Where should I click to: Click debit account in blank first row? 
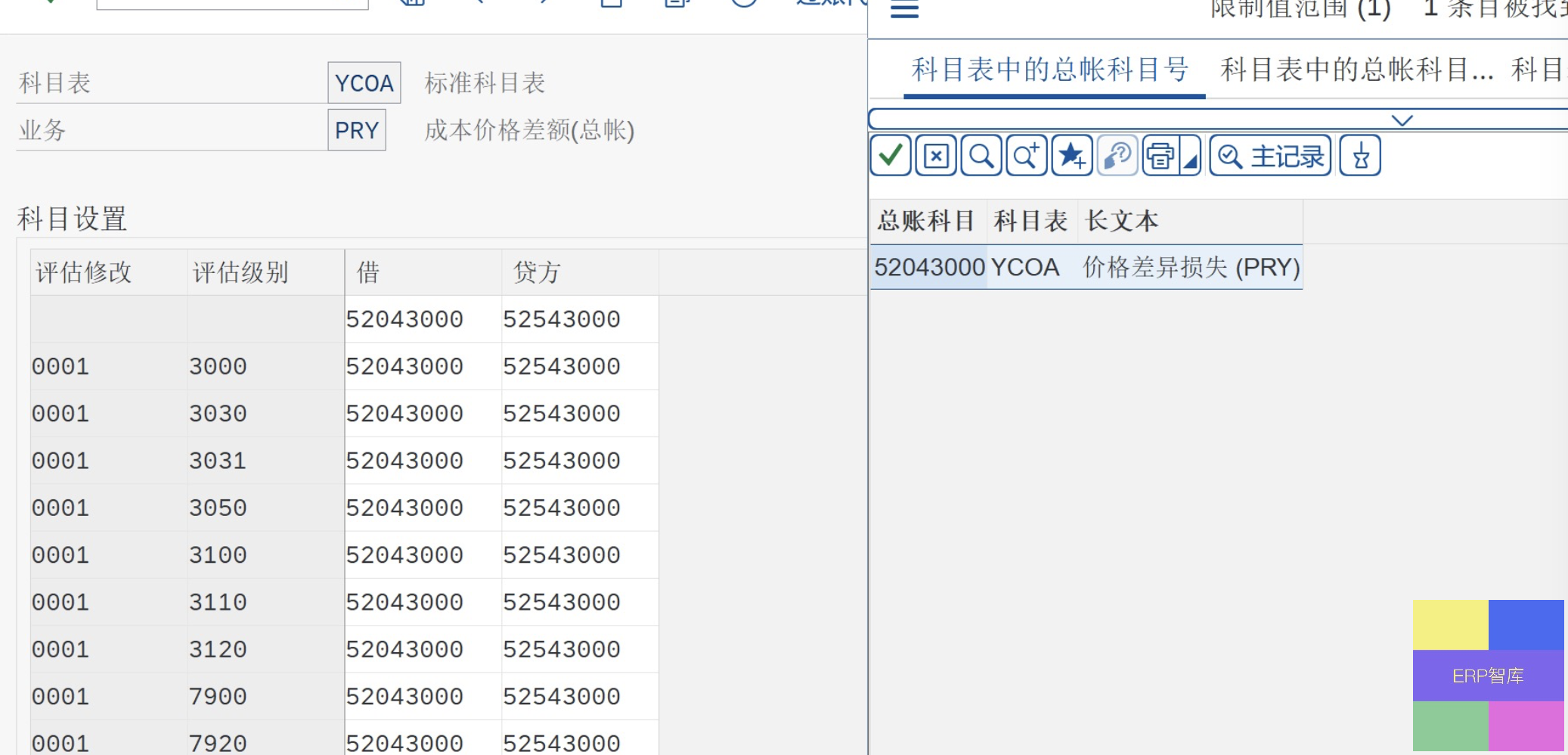pos(423,319)
